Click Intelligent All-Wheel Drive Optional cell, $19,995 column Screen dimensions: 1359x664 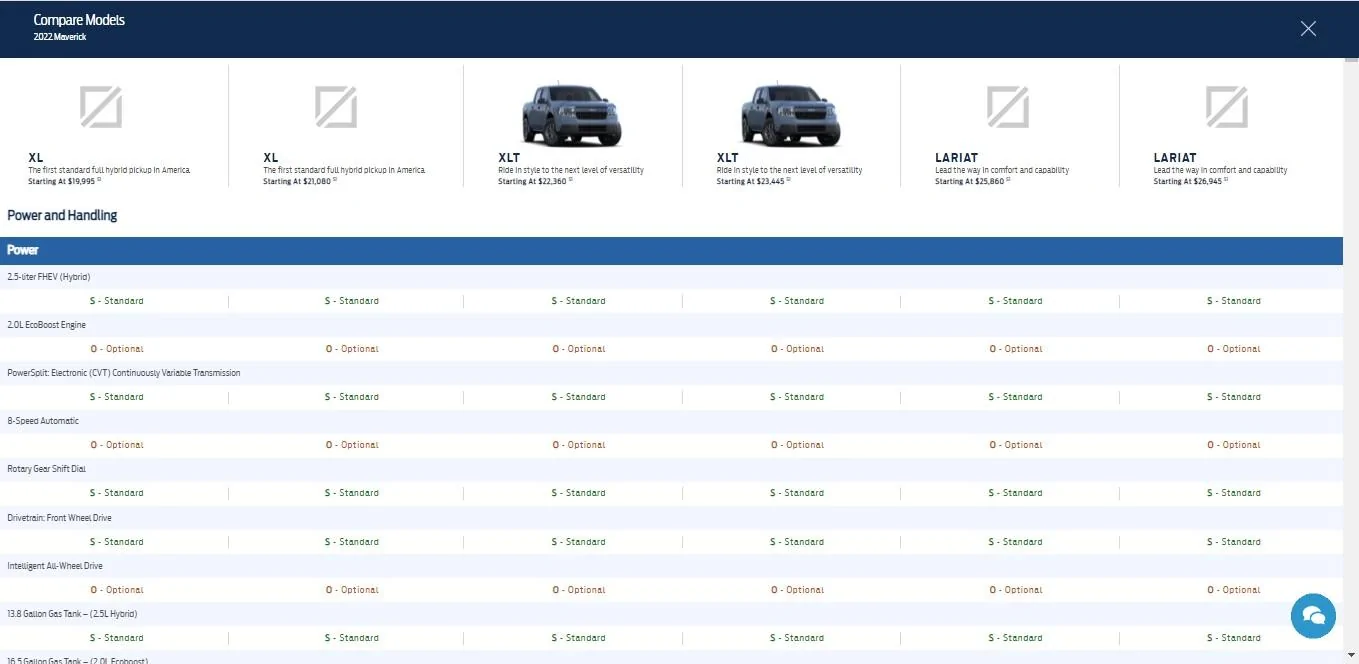[117, 590]
